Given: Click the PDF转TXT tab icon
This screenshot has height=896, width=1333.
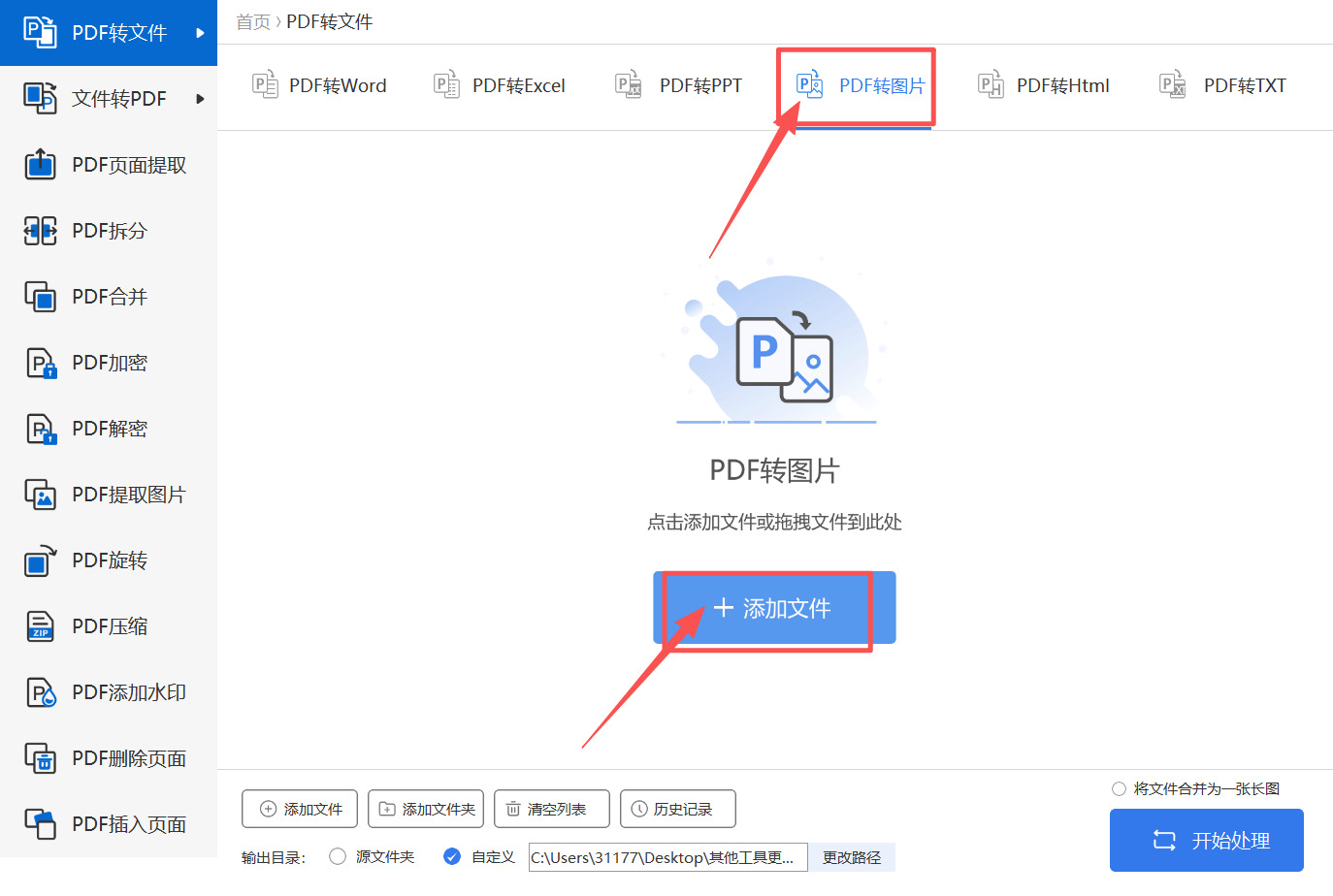Looking at the screenshot, I should click(x=1173, y=85).
